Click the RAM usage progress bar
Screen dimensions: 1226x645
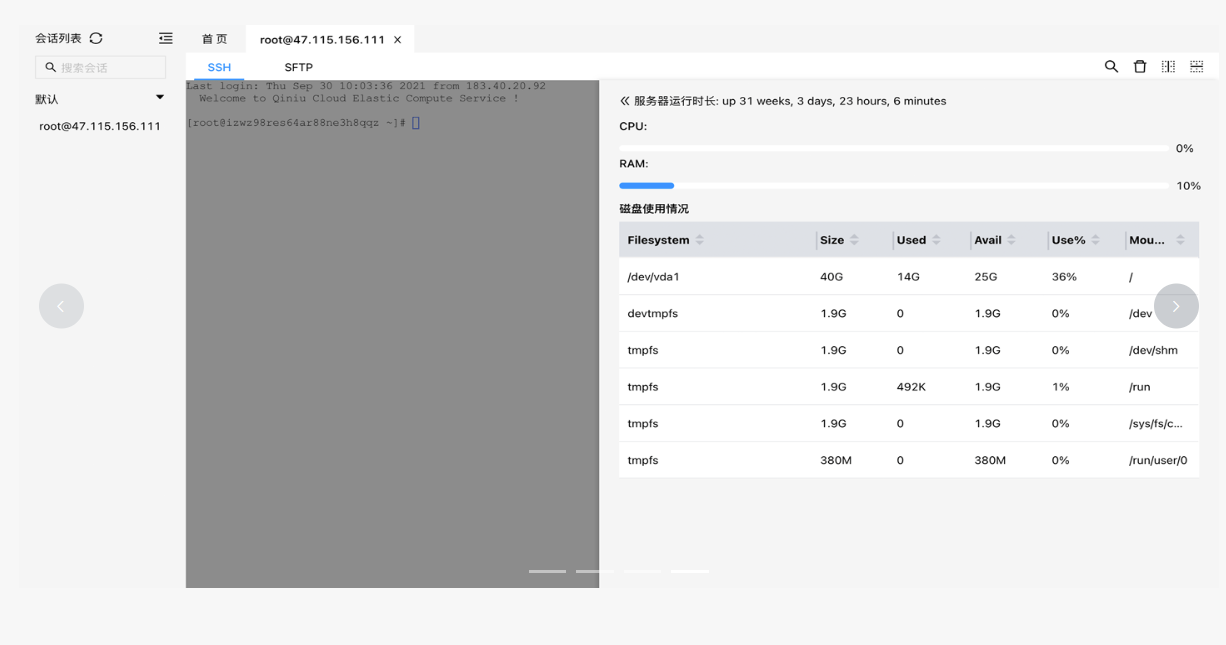893,186
